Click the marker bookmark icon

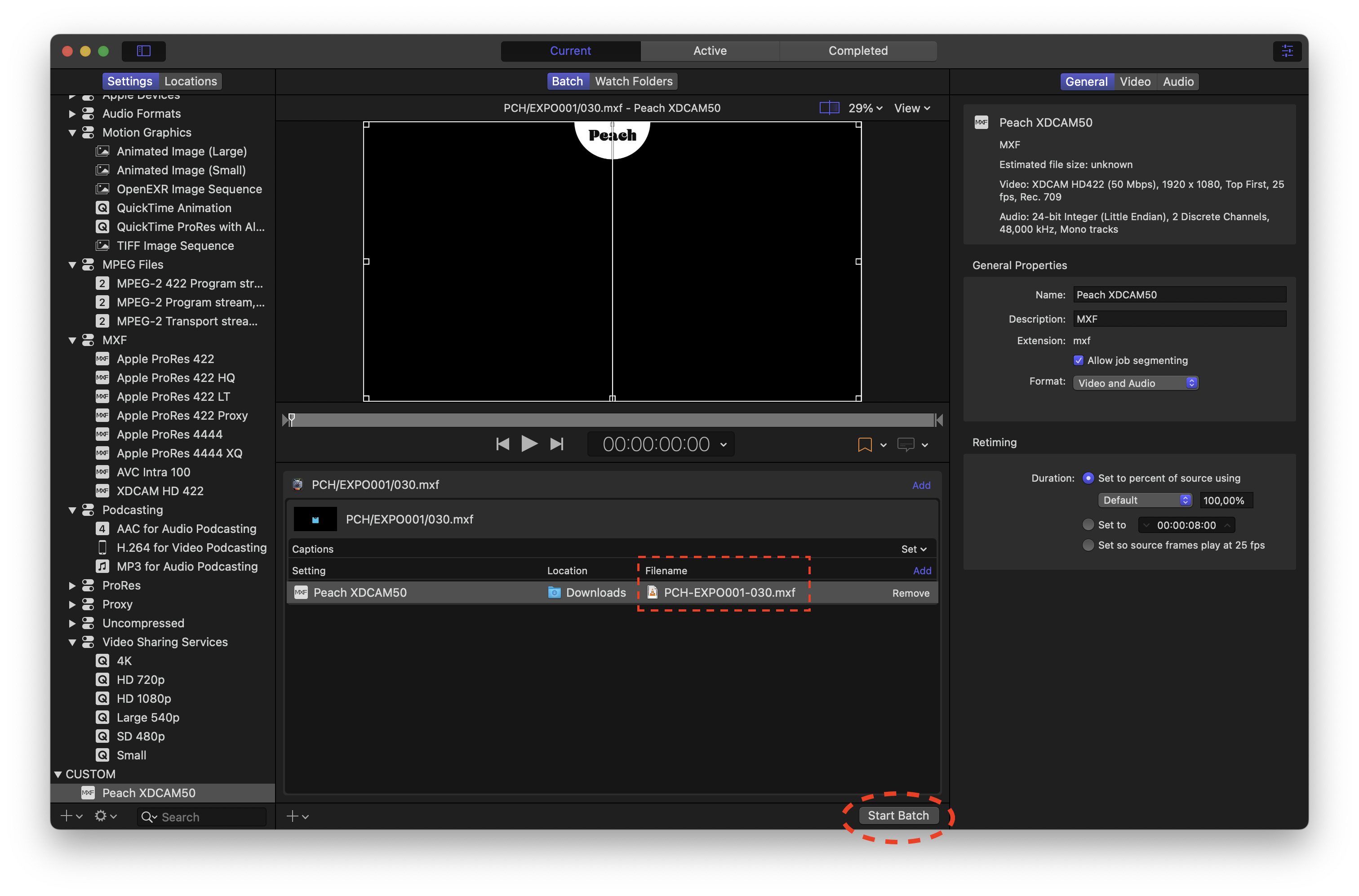point(865,444)
